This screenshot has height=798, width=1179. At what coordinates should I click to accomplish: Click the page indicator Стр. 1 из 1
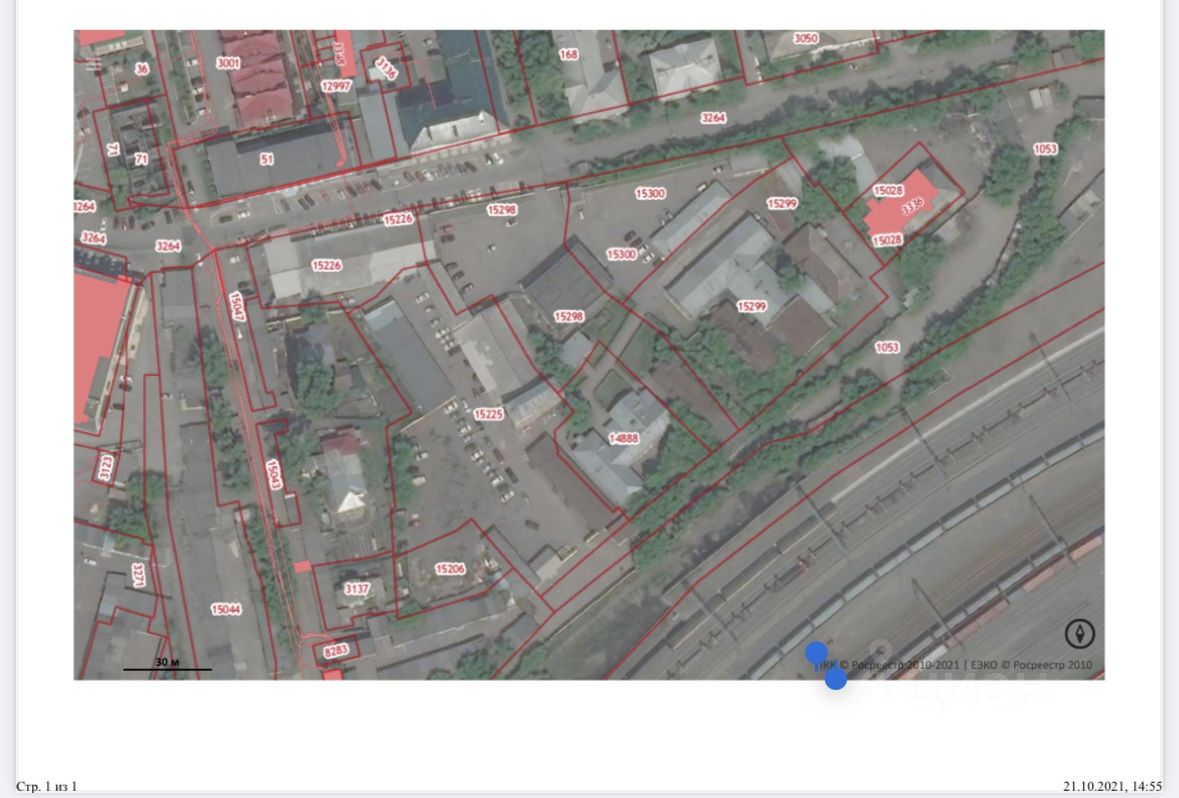47,787
